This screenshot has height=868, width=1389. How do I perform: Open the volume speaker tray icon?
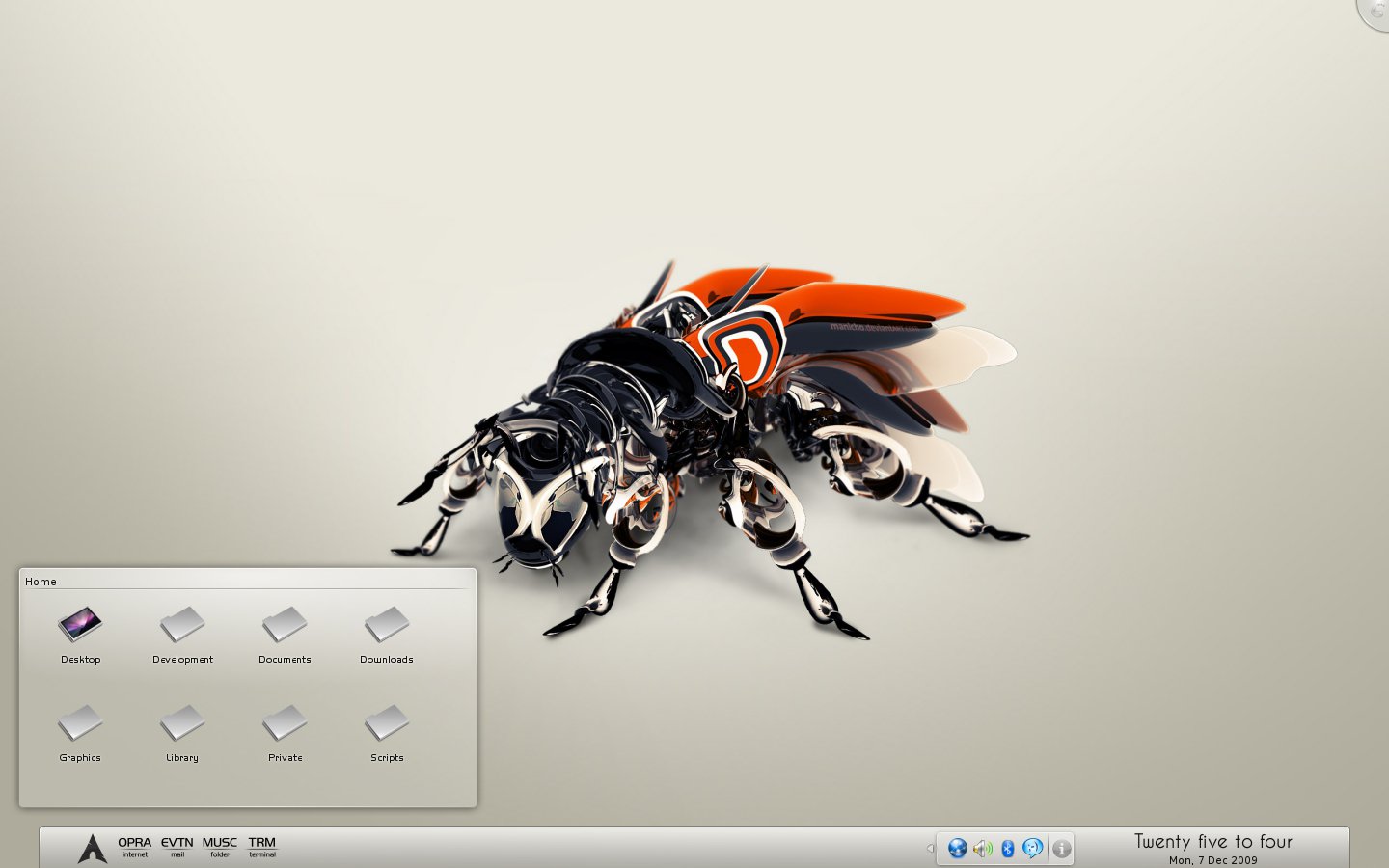983,849
